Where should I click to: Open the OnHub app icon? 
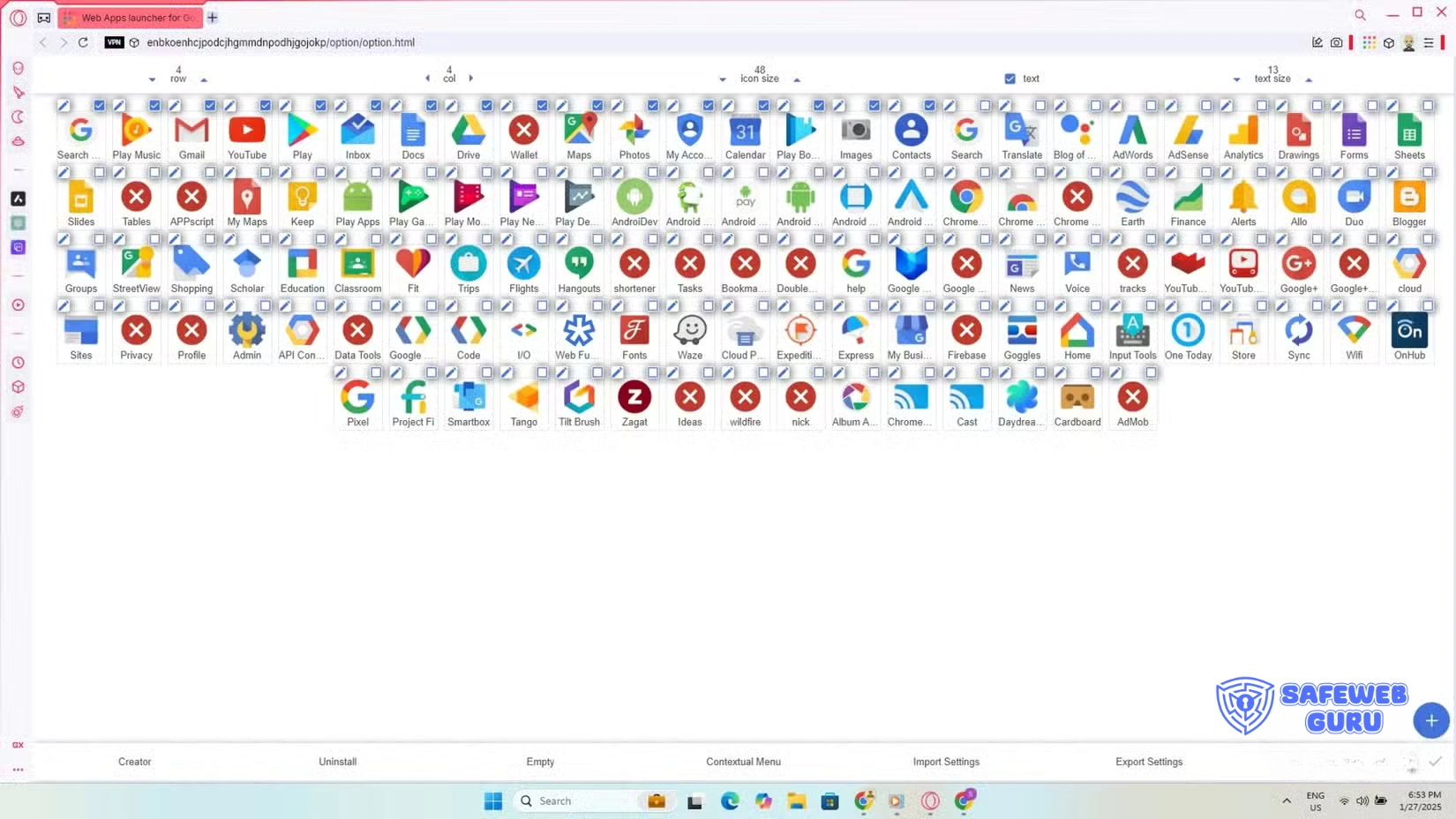[1409, 331]
